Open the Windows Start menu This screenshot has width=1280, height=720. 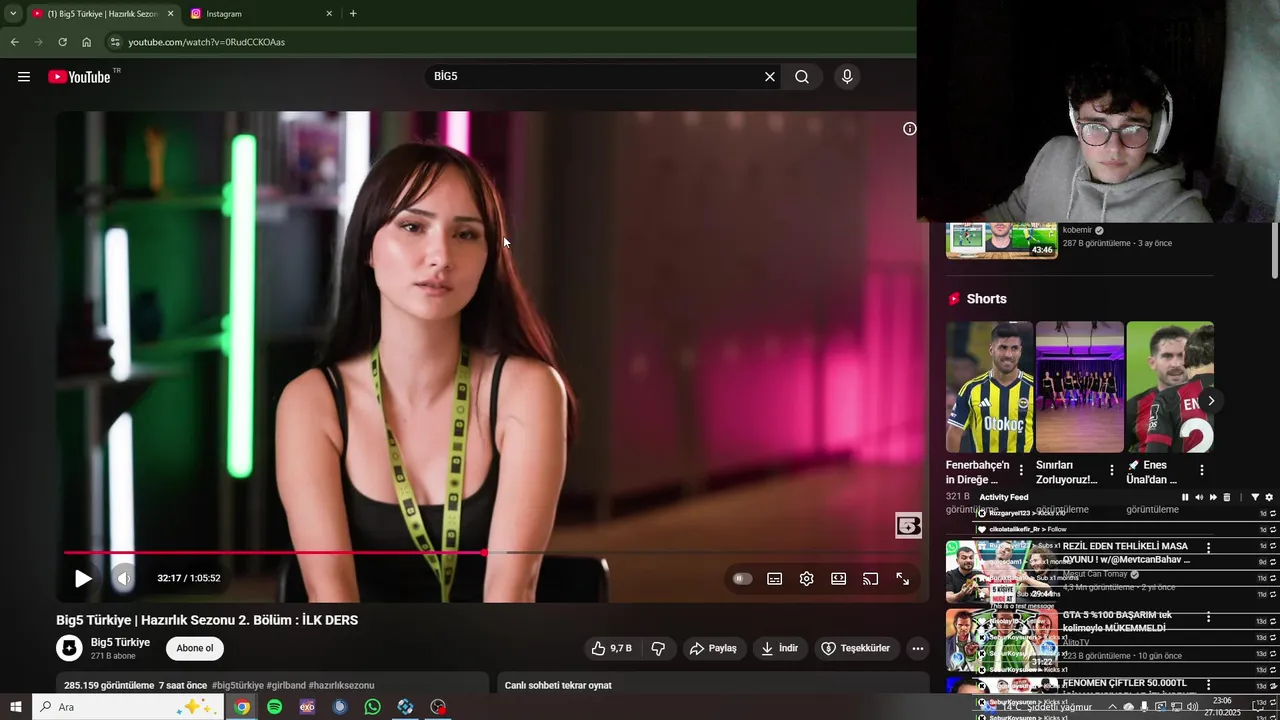(15, 707)
